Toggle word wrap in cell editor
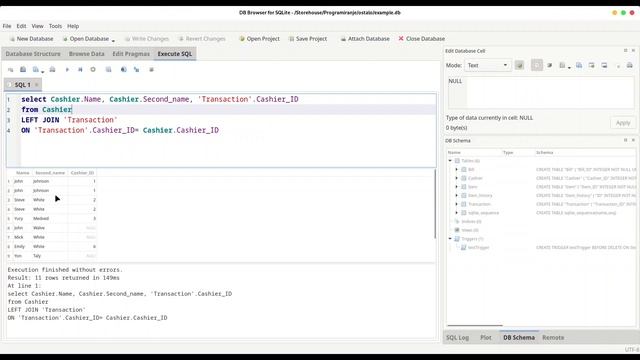 click(537, 65)
